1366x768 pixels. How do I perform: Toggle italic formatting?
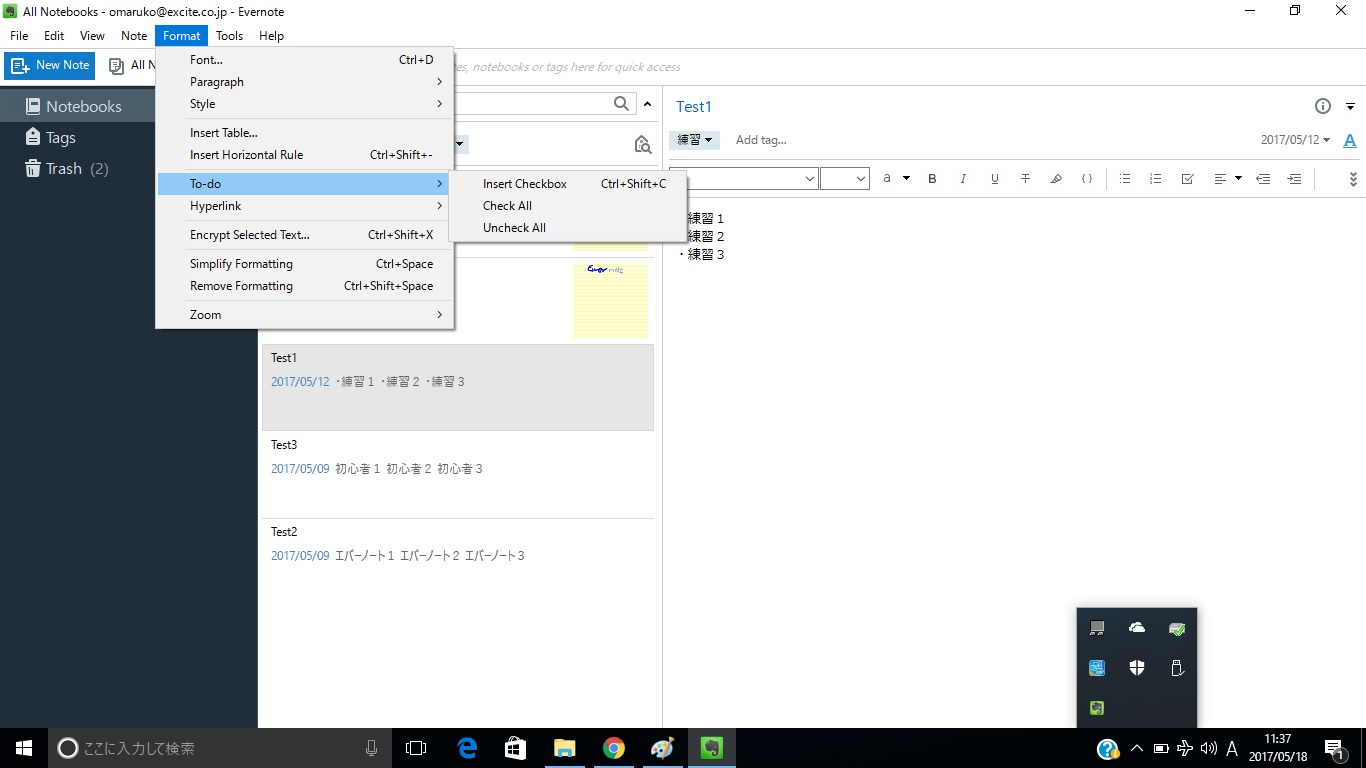coord(963,179)
